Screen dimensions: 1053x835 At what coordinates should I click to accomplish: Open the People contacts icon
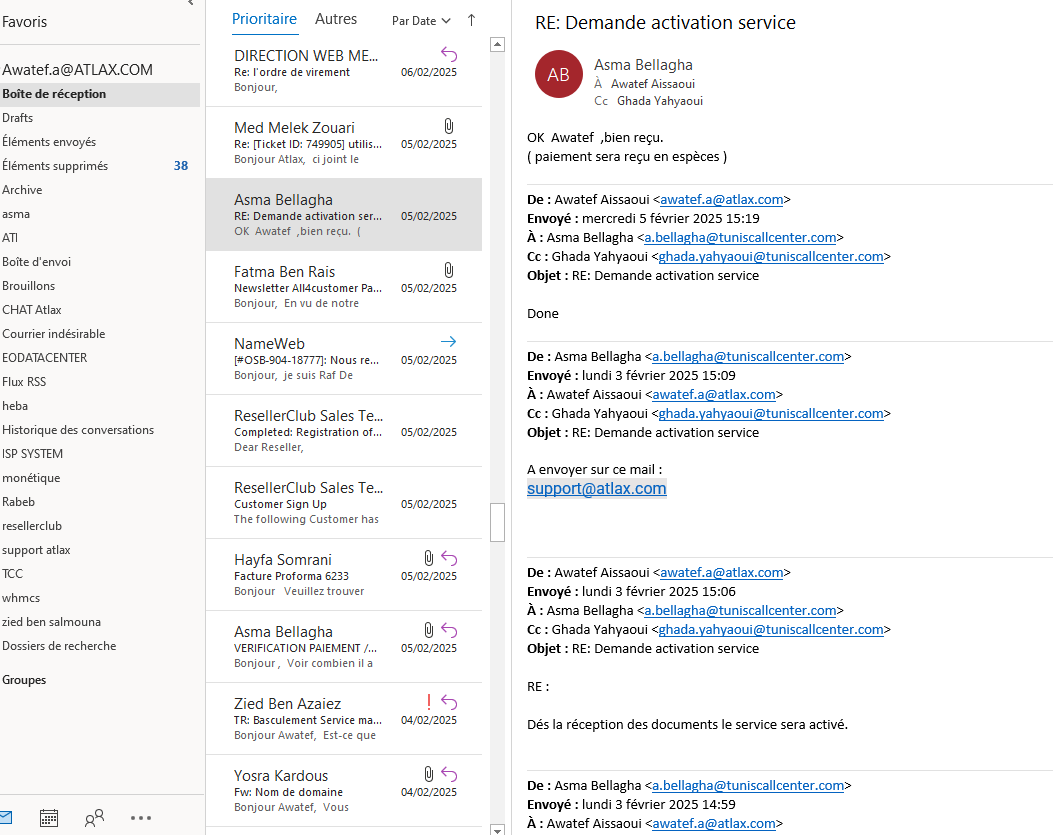click(95, 818)
